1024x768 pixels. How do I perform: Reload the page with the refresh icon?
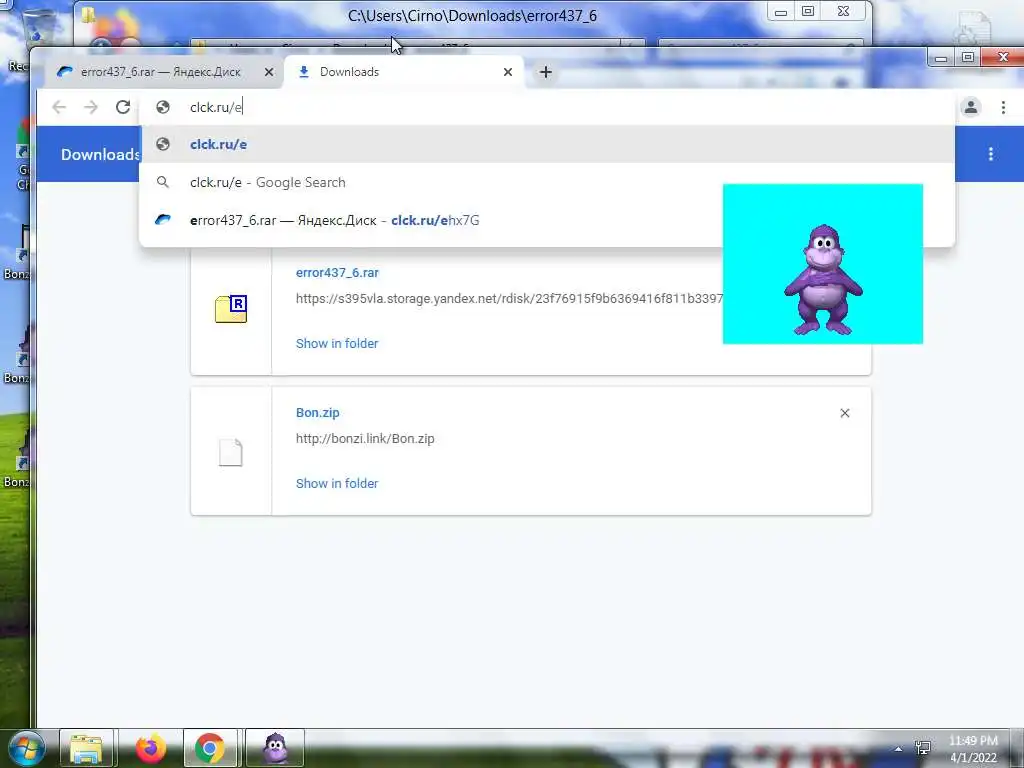(x=123, y=107)
